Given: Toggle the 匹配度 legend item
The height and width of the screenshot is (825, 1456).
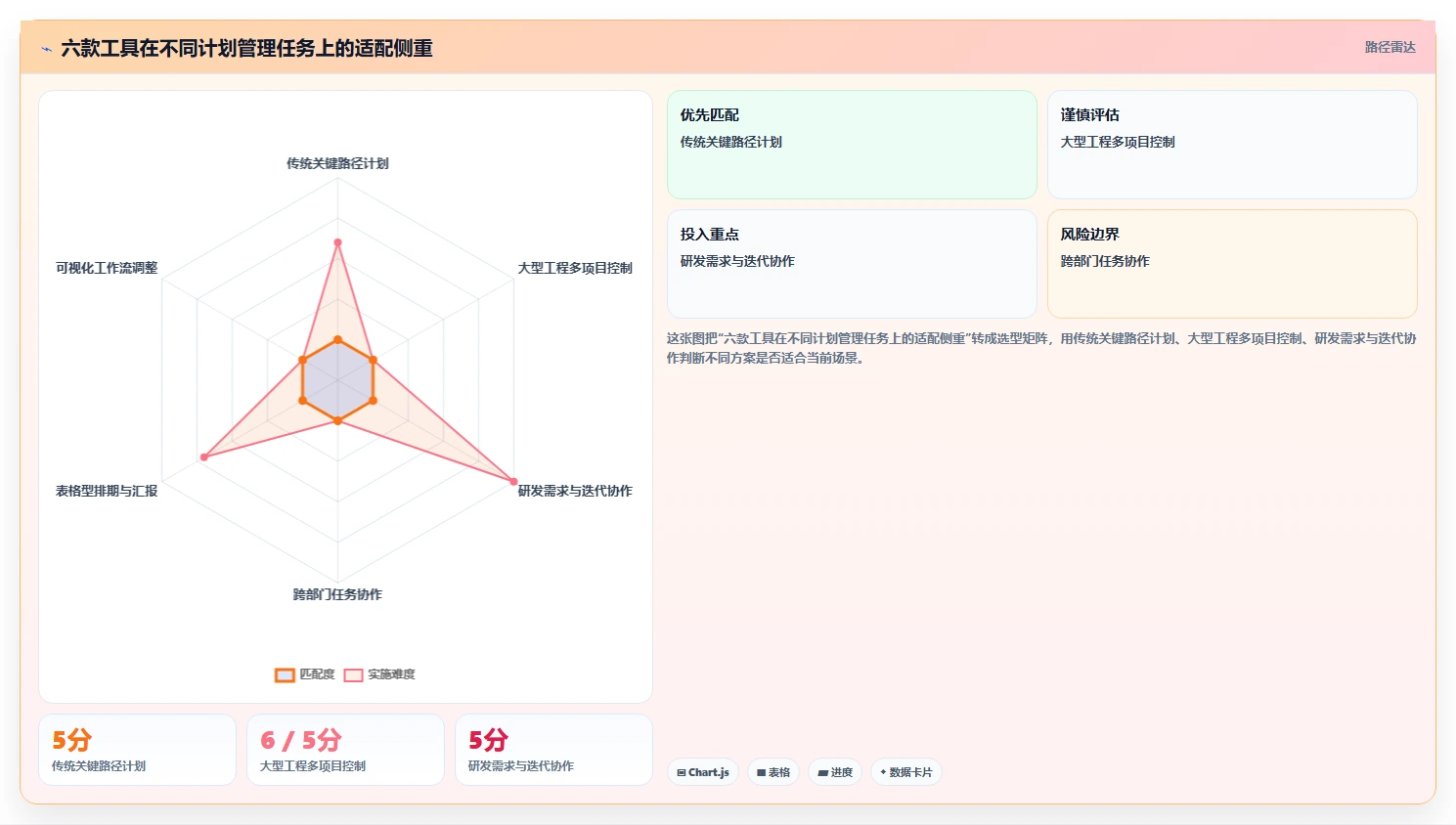Looking at the screenshot, I should (305, 674).
